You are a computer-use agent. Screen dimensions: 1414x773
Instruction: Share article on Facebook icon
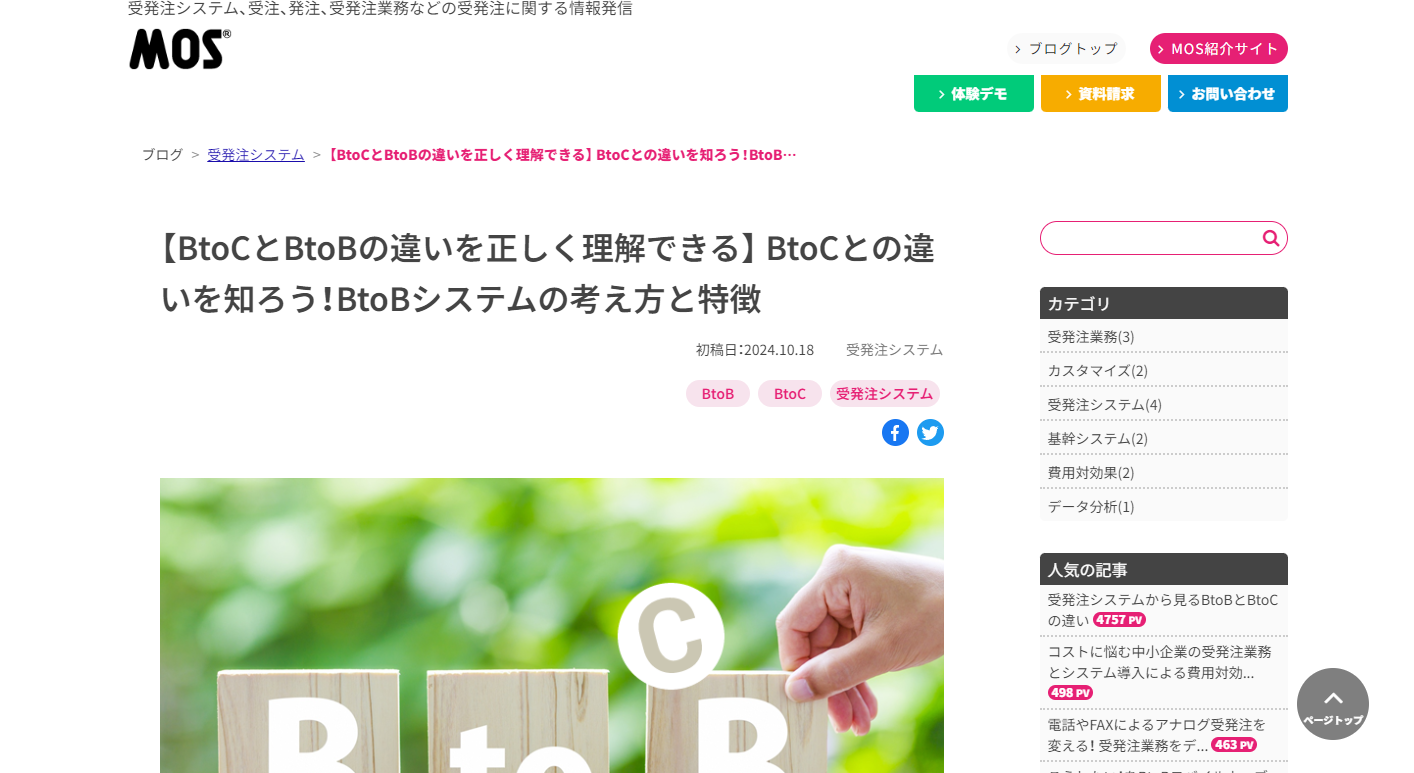[895, 432]
